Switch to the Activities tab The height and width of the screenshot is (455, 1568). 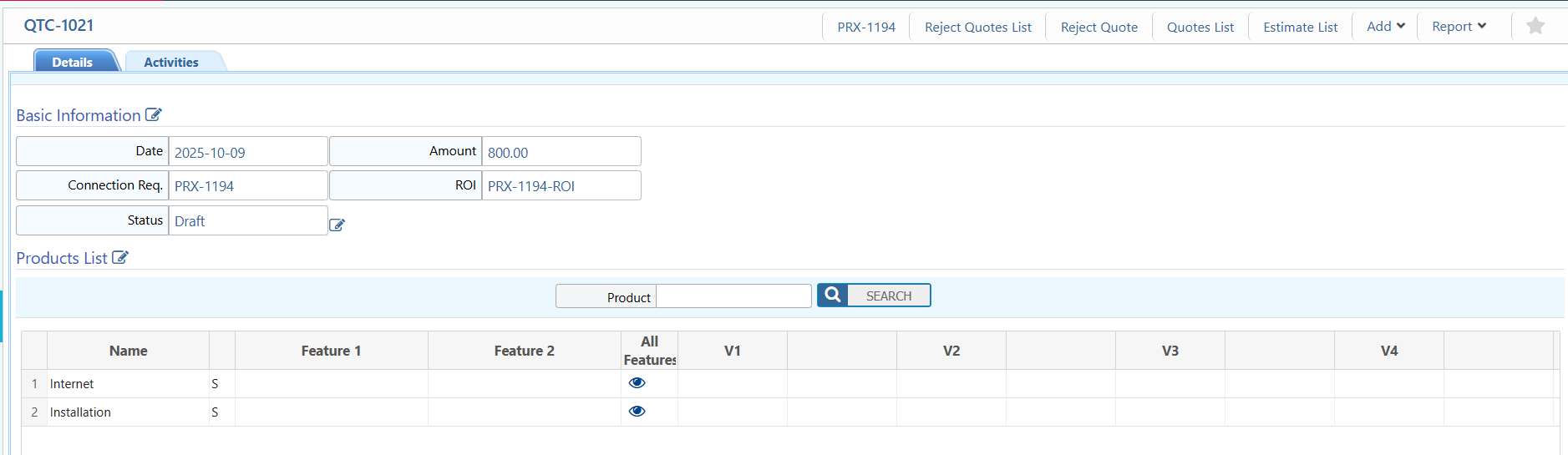171,62
